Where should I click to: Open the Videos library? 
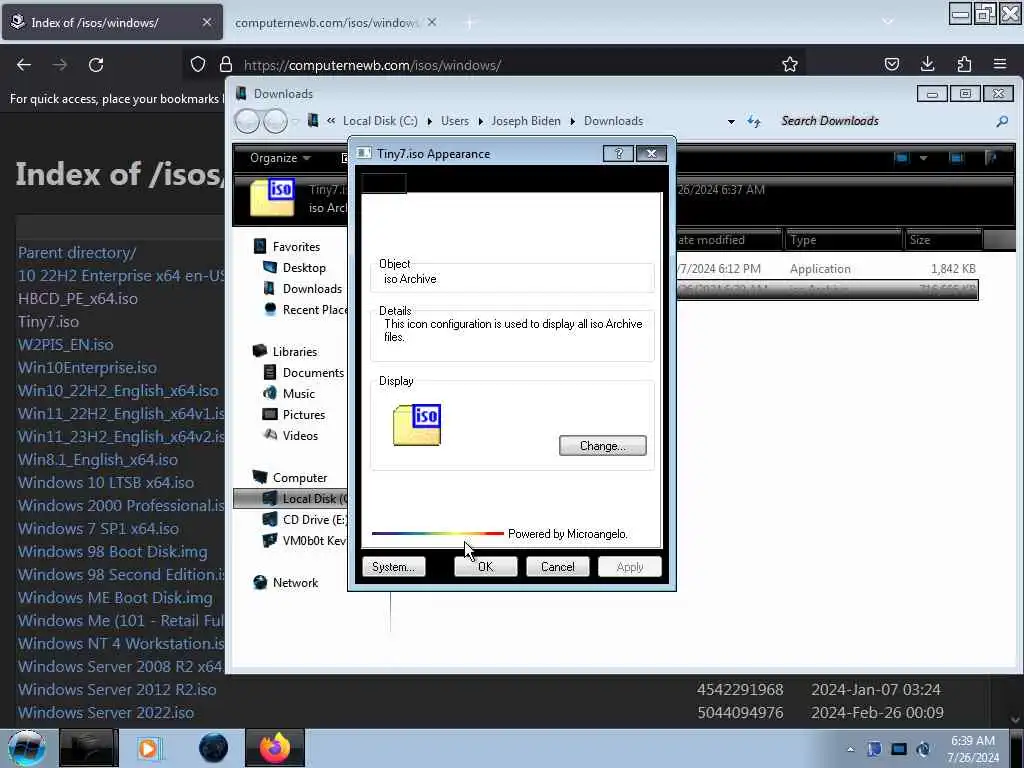coord(300,436)
